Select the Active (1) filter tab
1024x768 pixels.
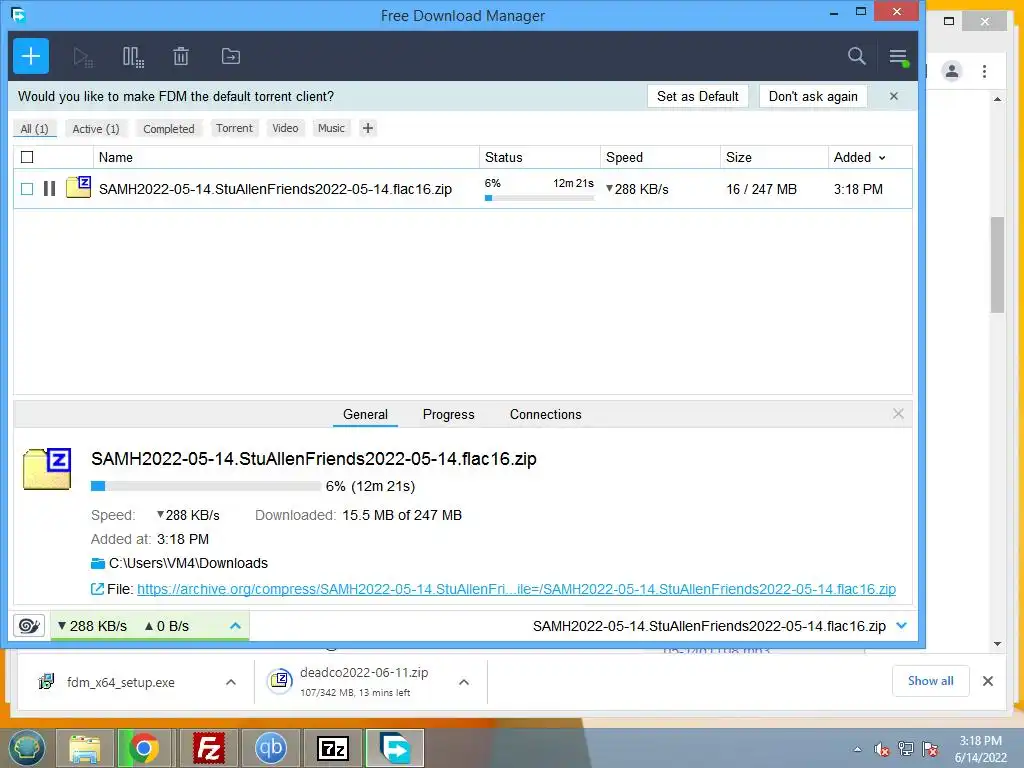[96, 129]
